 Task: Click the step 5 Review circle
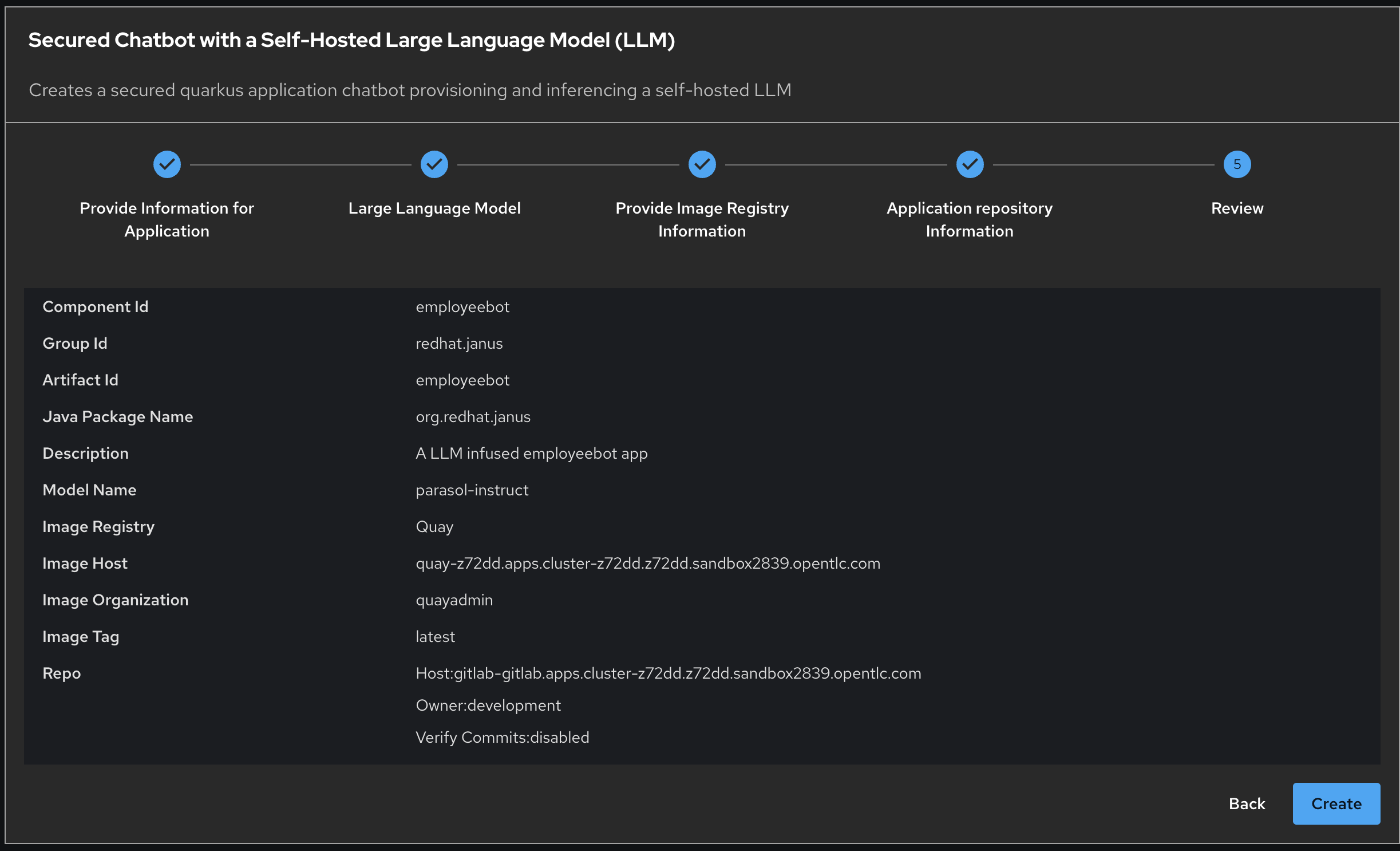coord(1237,165)
